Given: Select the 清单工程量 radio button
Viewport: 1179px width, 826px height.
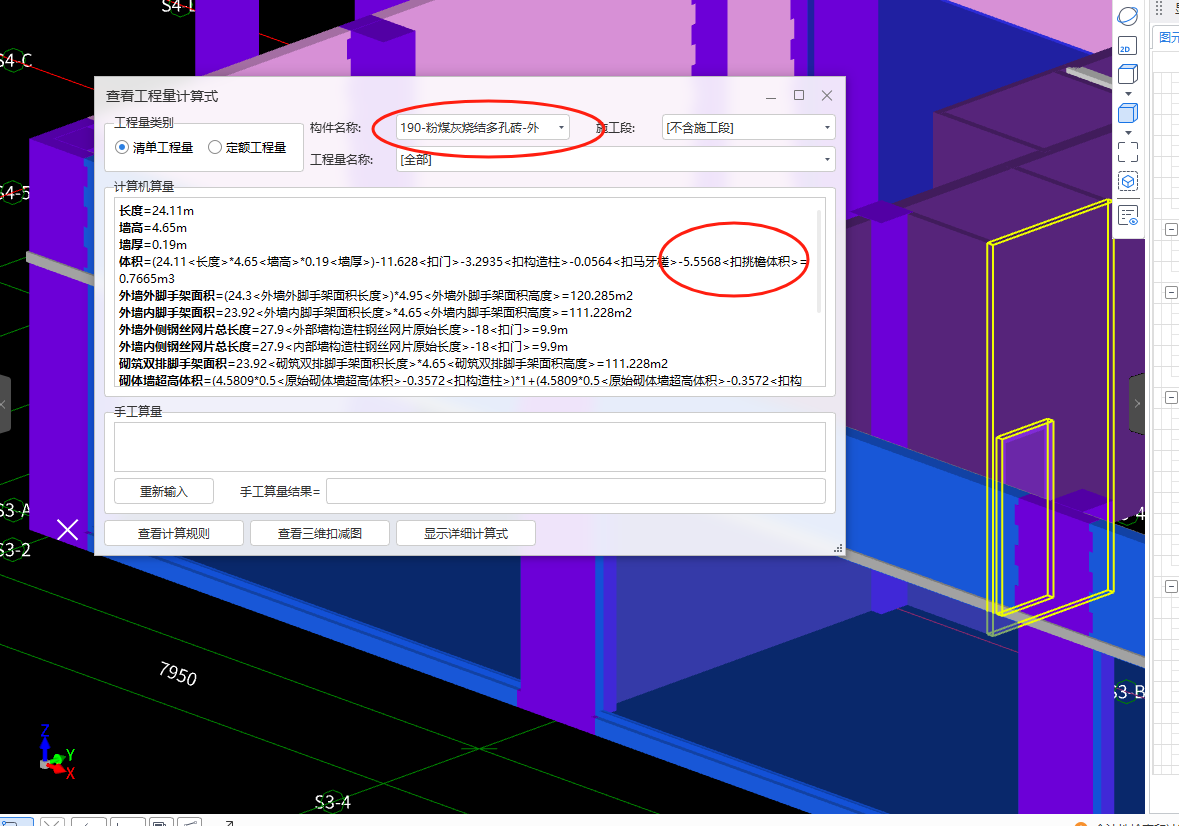Looking at the screenshot, I should tap(122, 147).
